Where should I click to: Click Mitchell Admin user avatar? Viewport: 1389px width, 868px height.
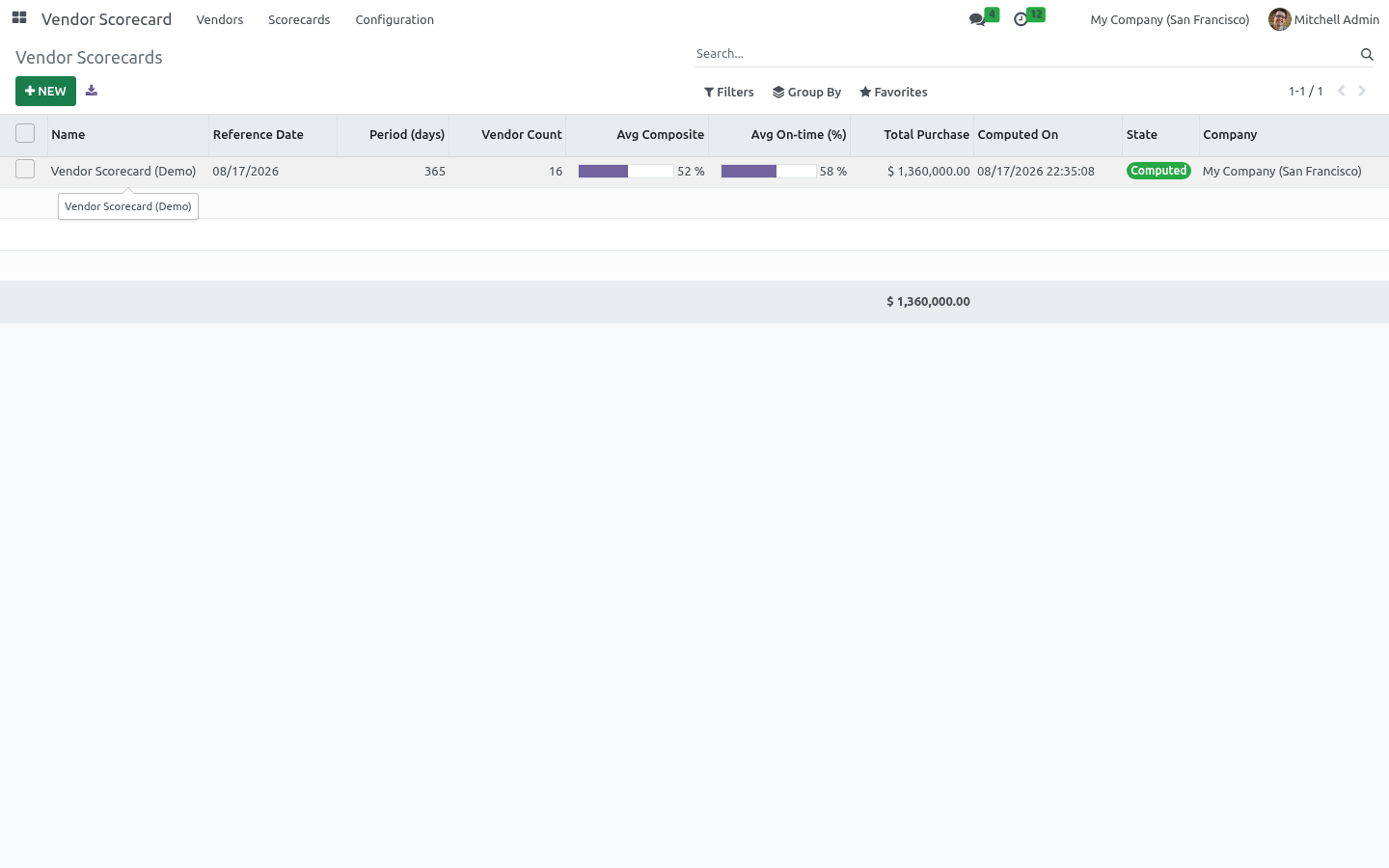click(1280, 19)
